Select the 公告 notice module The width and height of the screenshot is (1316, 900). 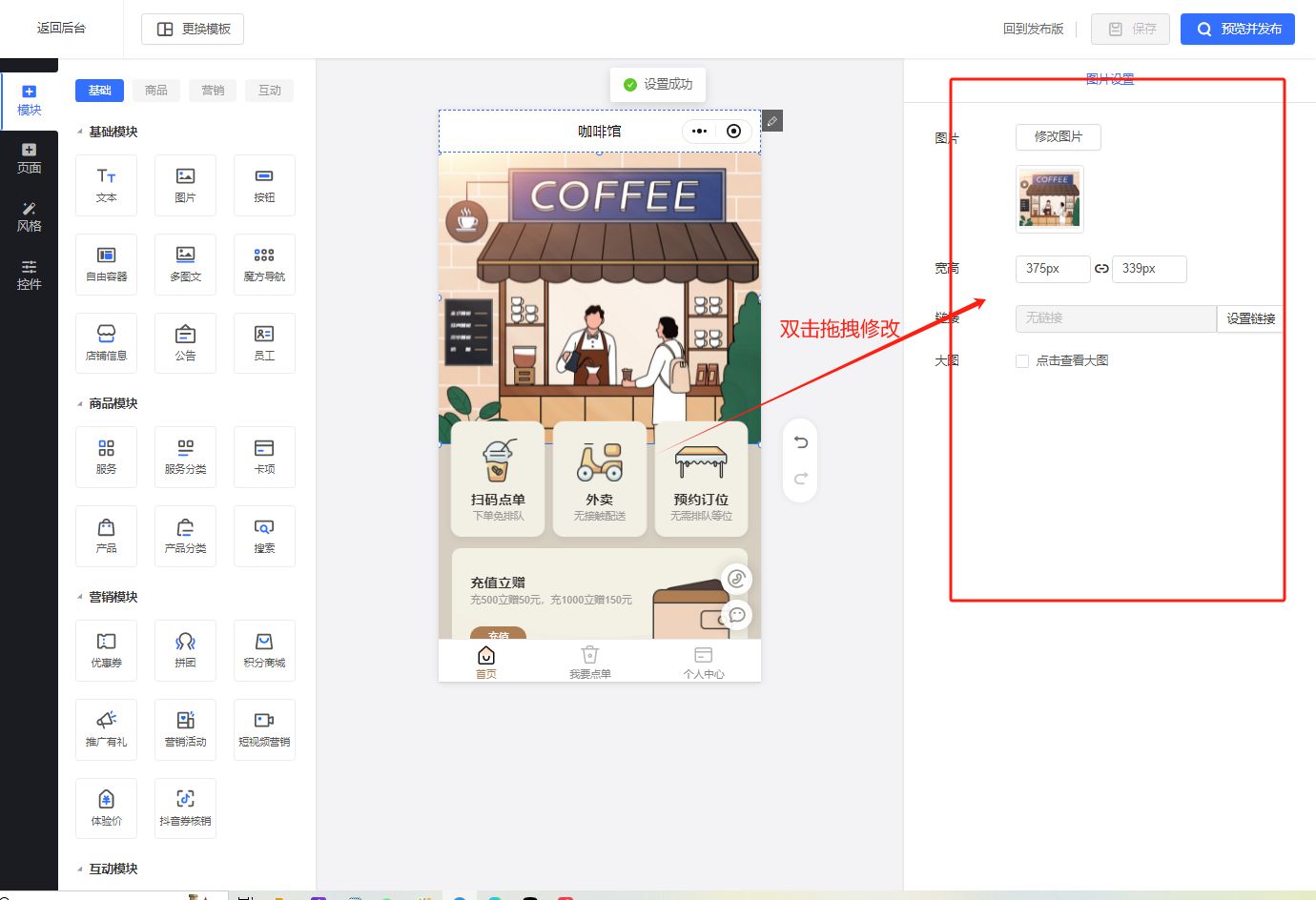coord(185,343)
